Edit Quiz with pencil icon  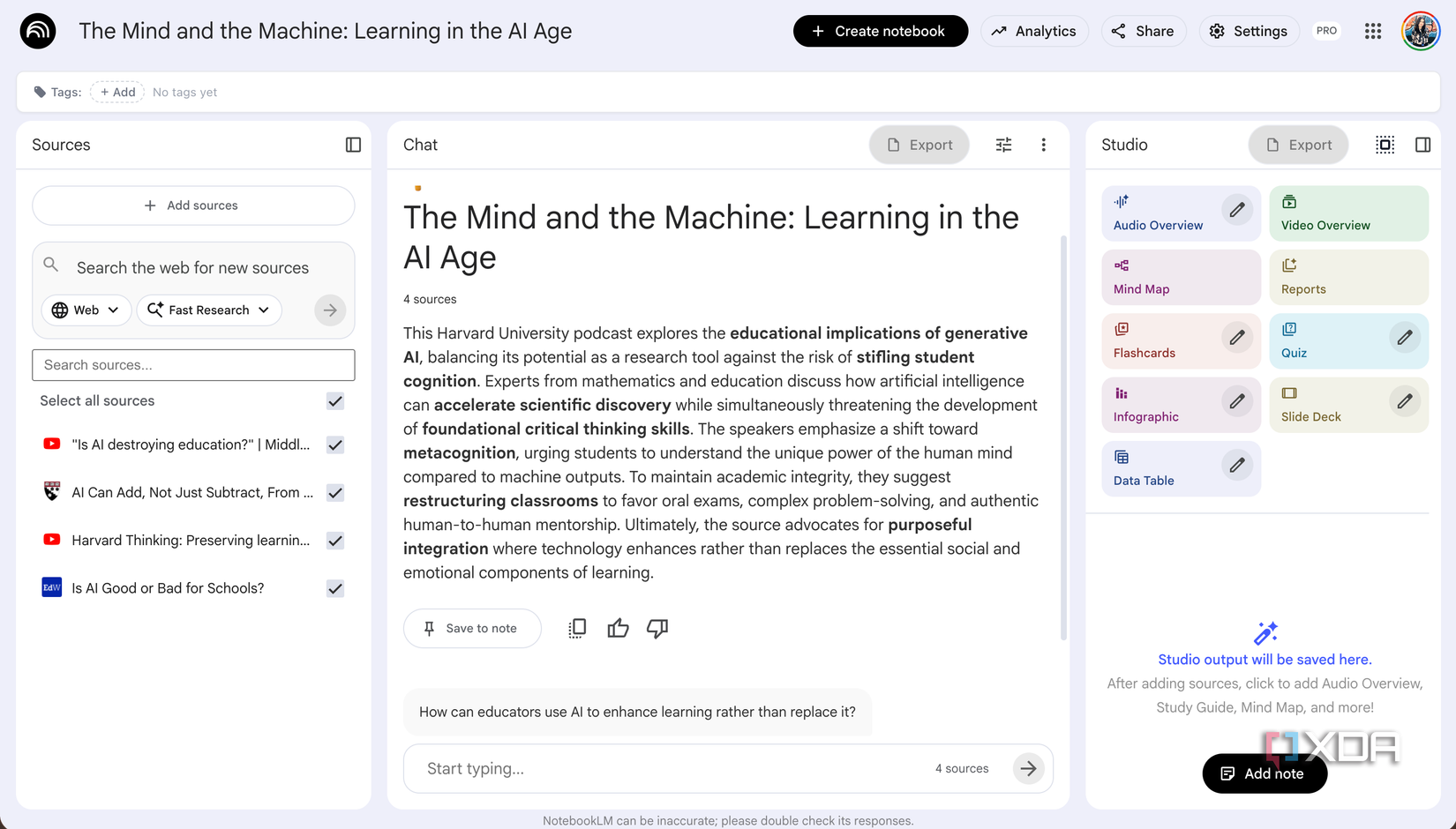pos(1404,338)
